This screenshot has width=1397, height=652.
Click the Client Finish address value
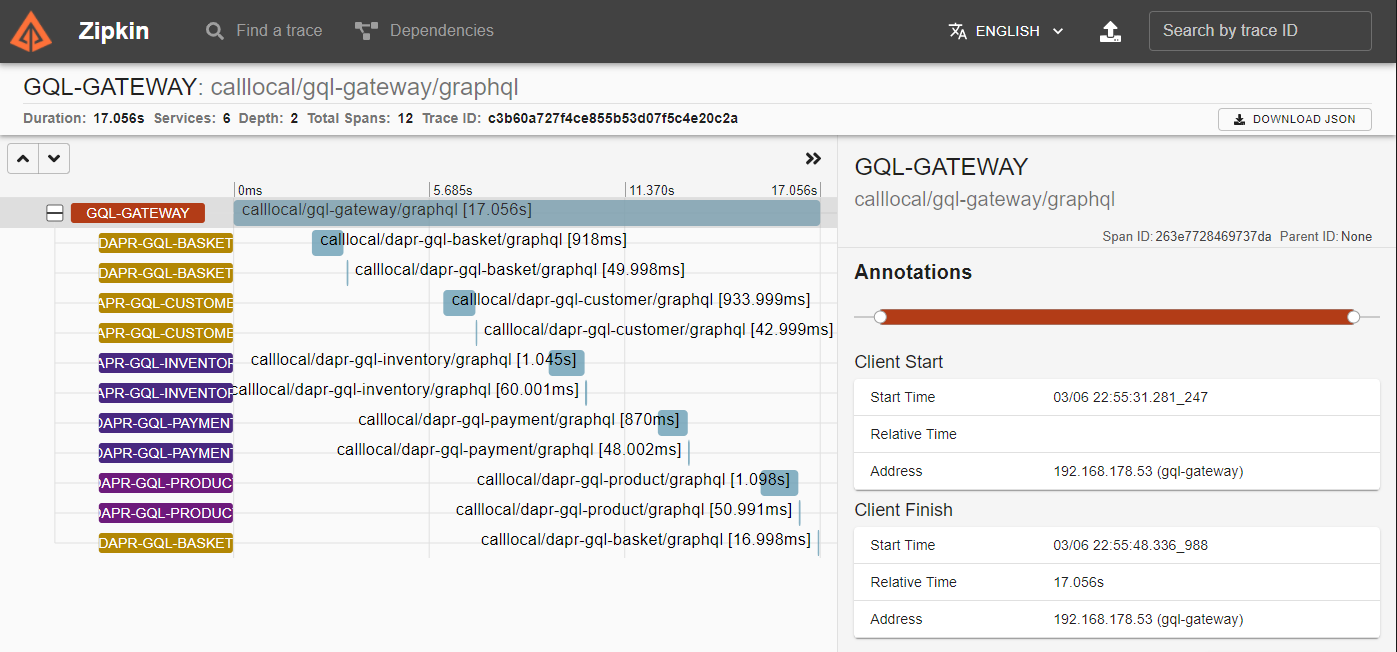coord(1148,619)
